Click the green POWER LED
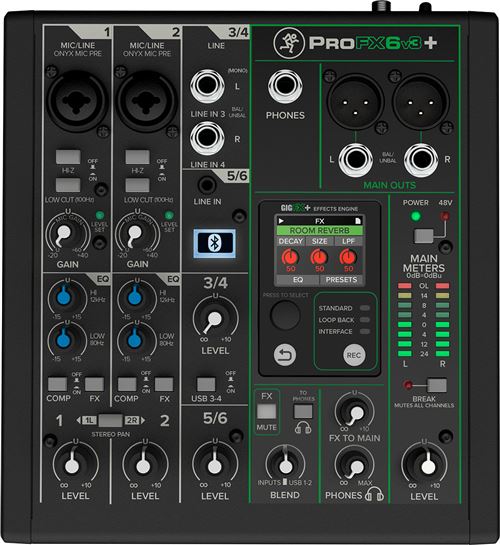Viewport: 500px width, 545px height. pyautogui.click(x=415, y=216)
